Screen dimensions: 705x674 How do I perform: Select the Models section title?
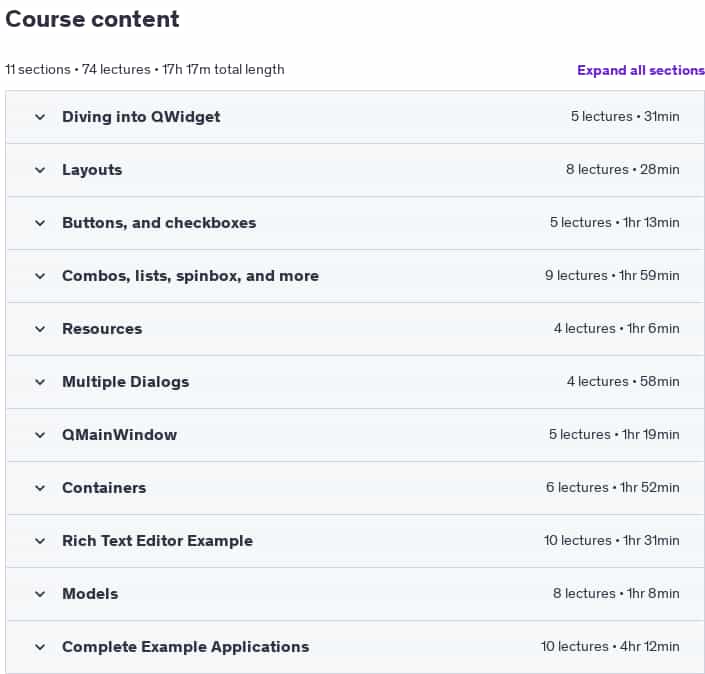click(x=90, y=594)
